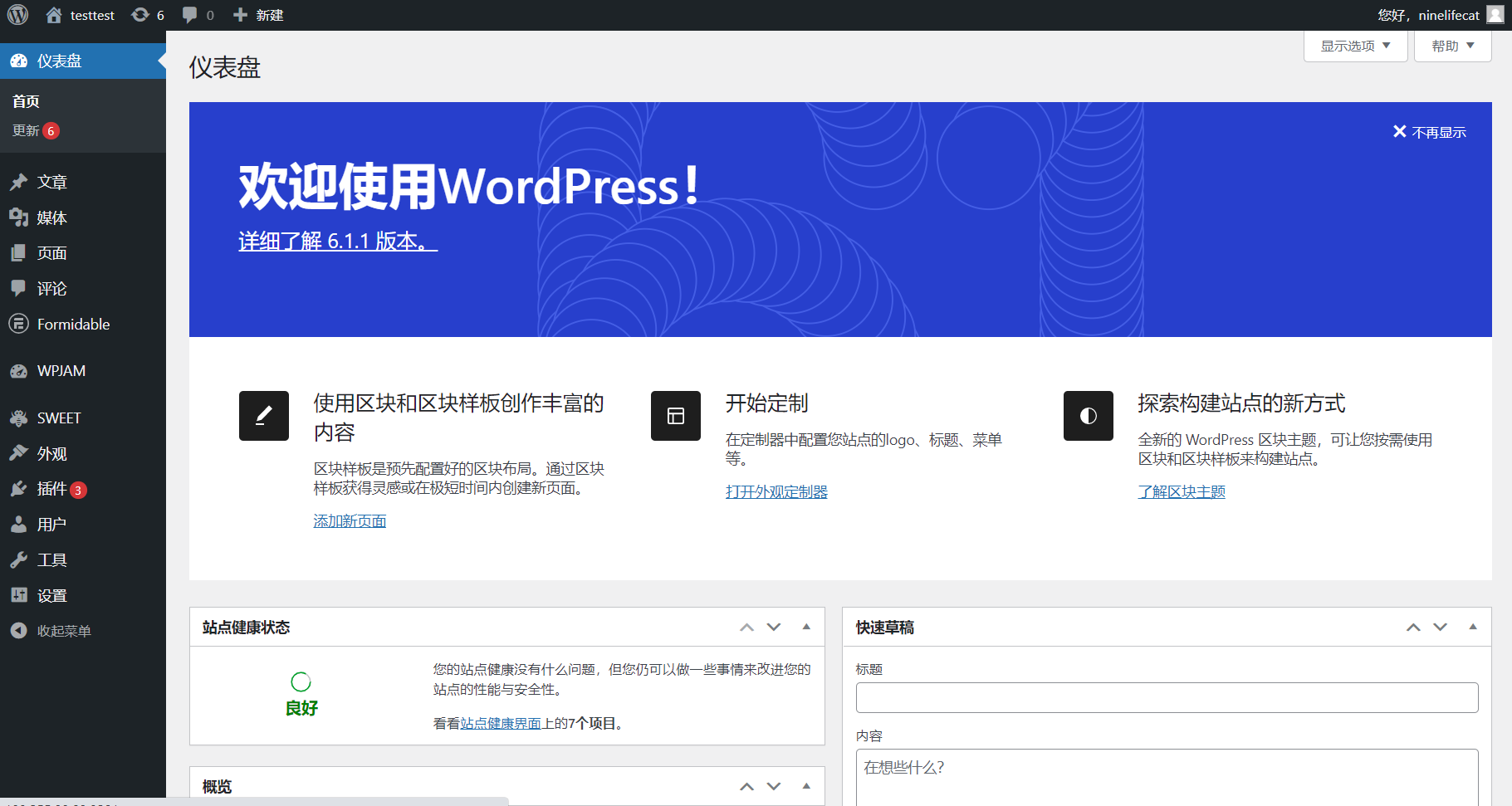Click the plus New content icon

pos(240,15)
